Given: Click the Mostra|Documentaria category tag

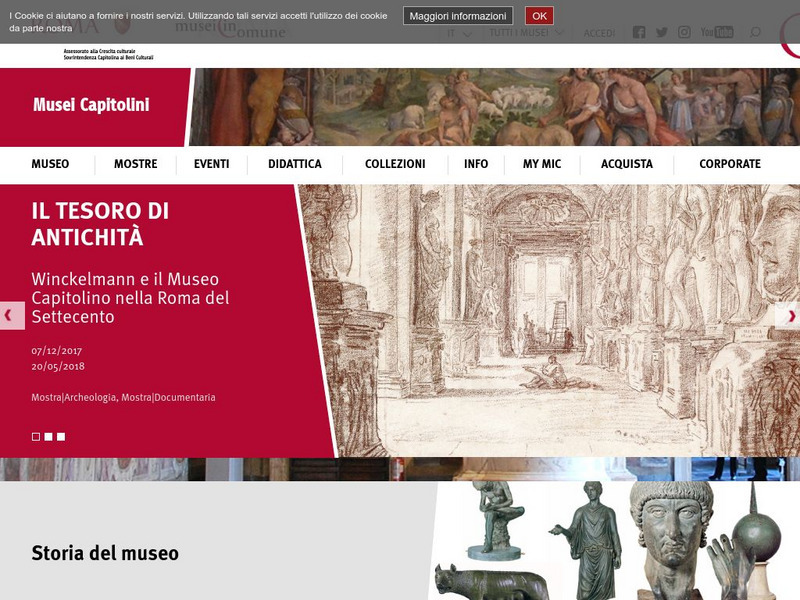Looking at the screenshot, I should coord(168,397).
